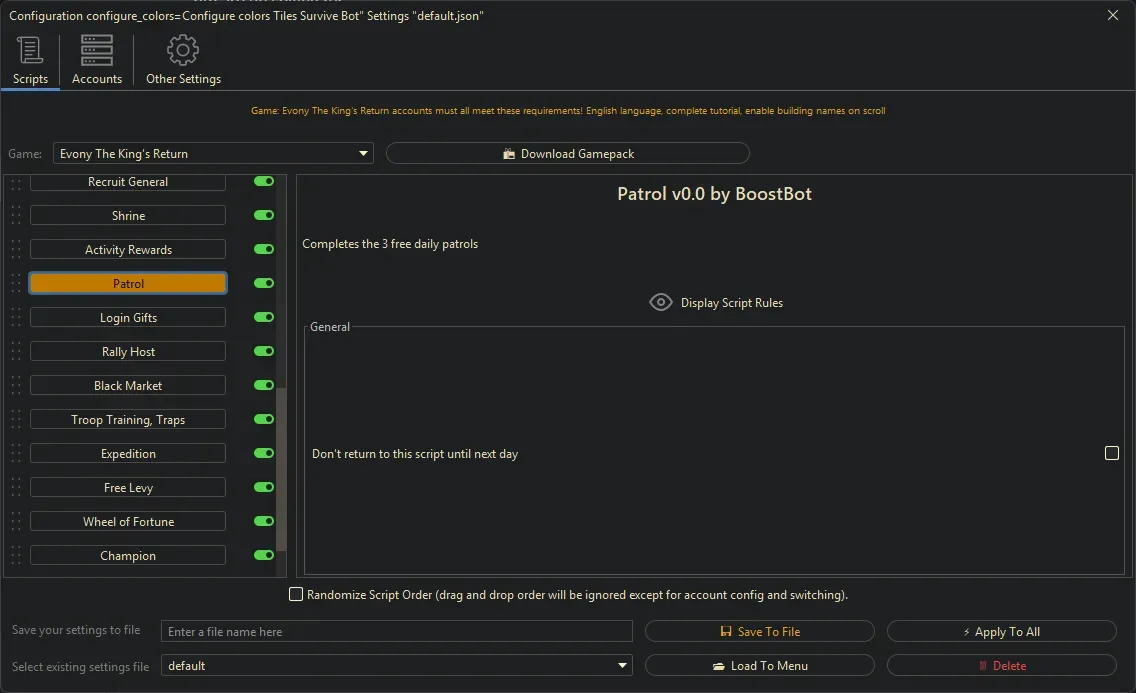Focus the file name input field
Viewport: 1136px width, 693px height.
pyautogui.click(x=396, y=632)
